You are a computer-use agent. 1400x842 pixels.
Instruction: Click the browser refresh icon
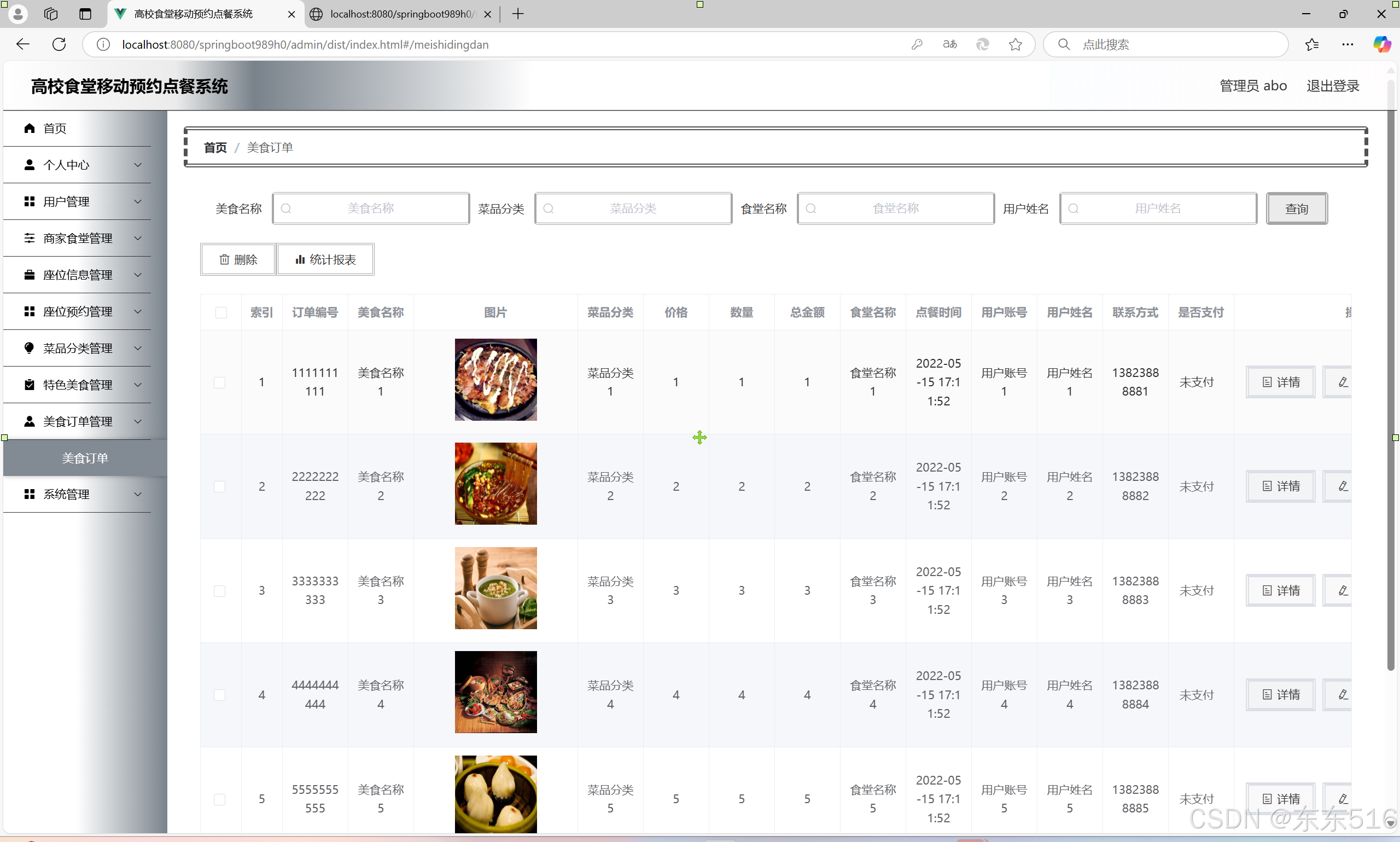pyautogui.click(x=59, y=44)
